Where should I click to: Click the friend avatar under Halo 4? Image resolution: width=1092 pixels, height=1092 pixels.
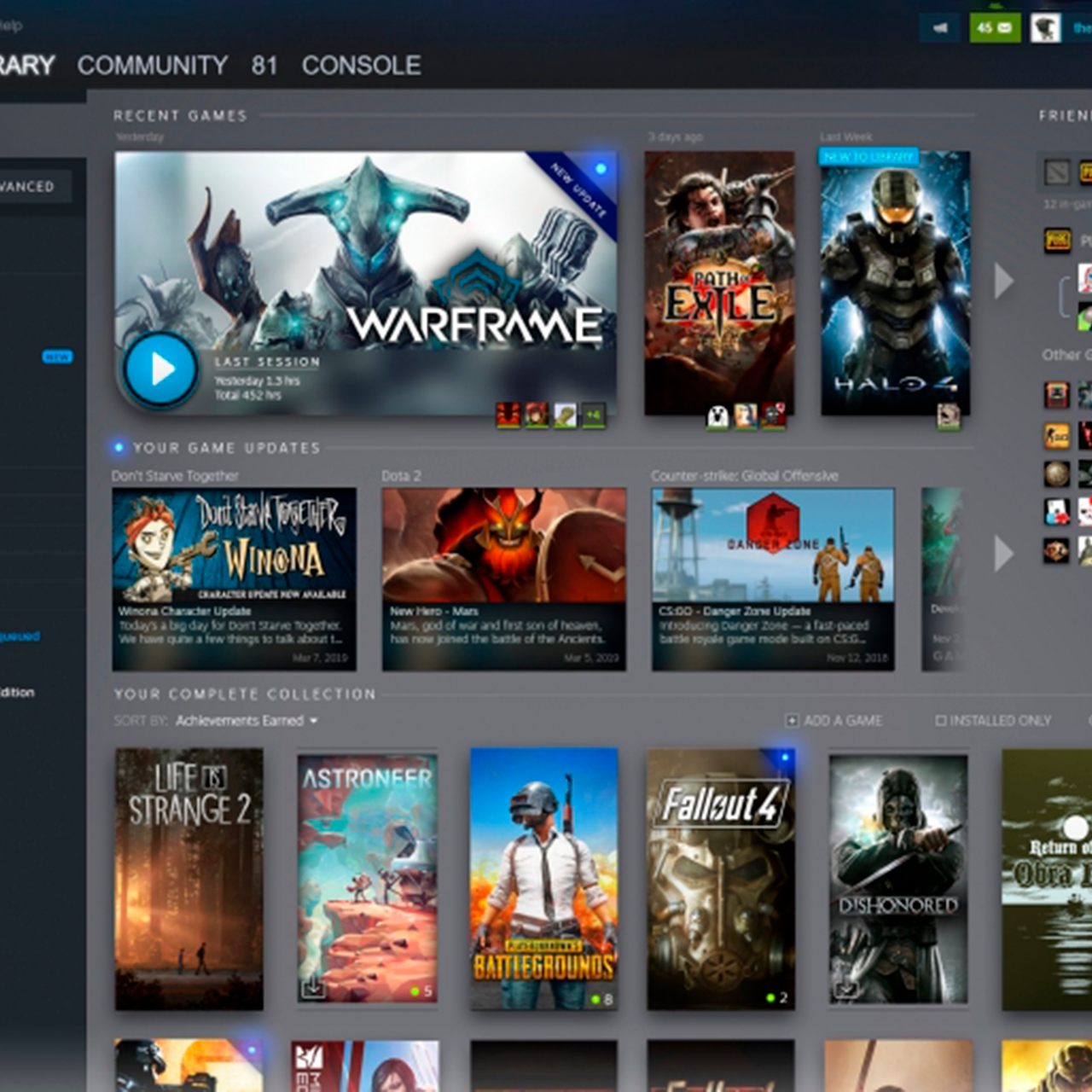coord(948,416)
